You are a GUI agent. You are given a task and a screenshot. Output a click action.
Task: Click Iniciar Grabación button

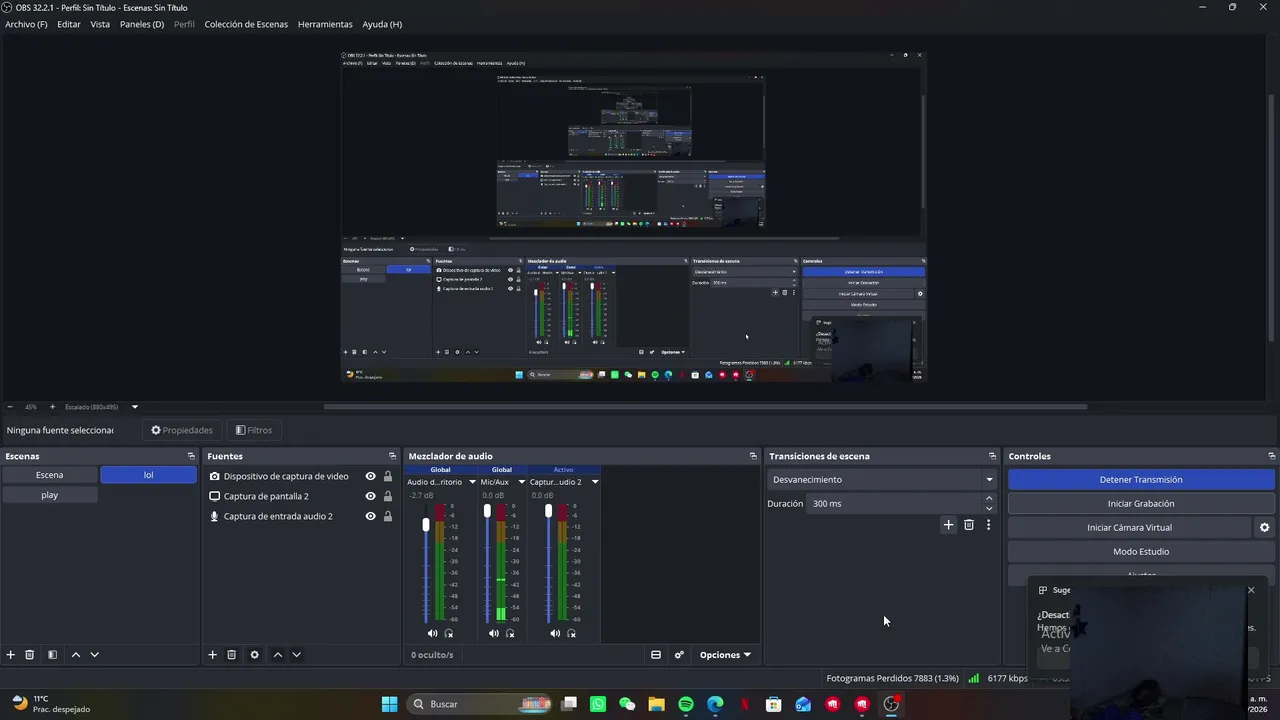[1141, 503]
